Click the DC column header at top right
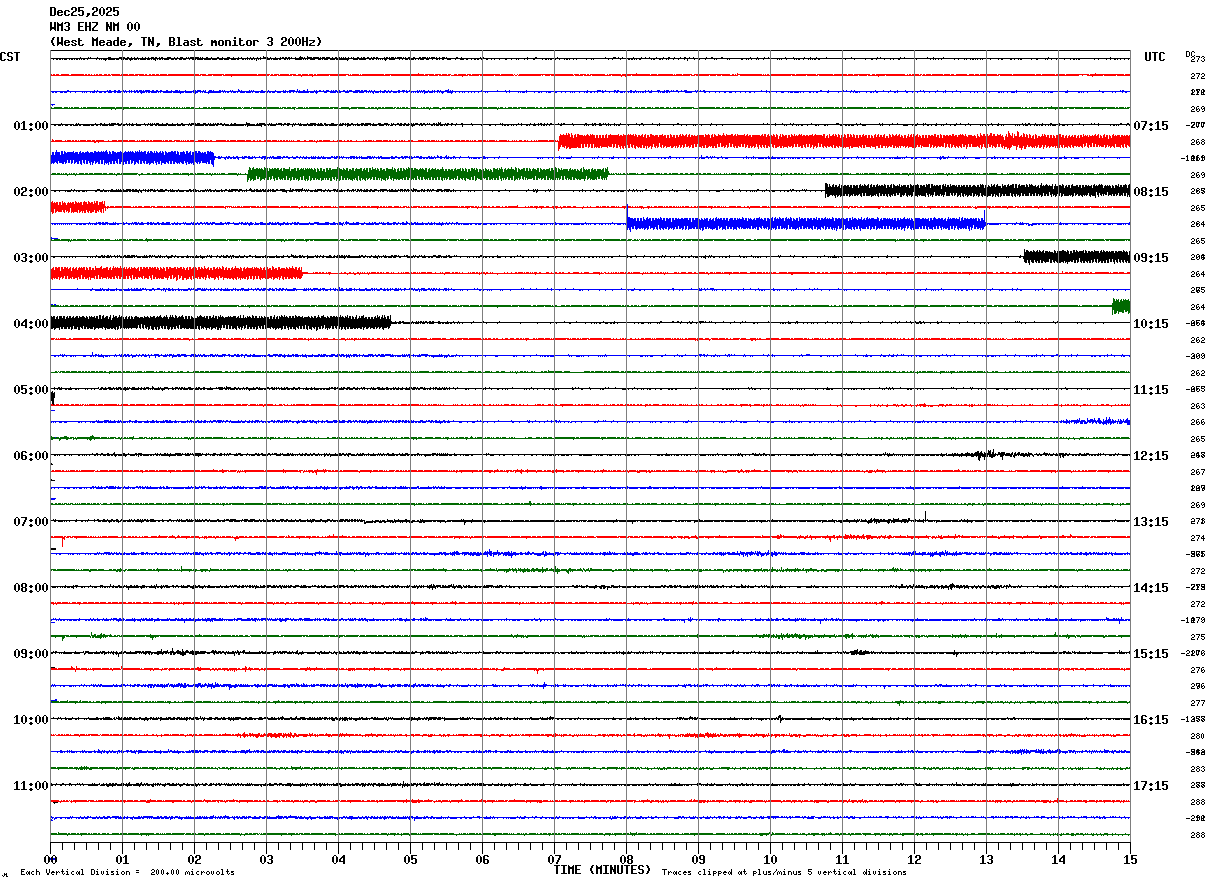Viewport: 1210px width, 886px height. 1190,53
